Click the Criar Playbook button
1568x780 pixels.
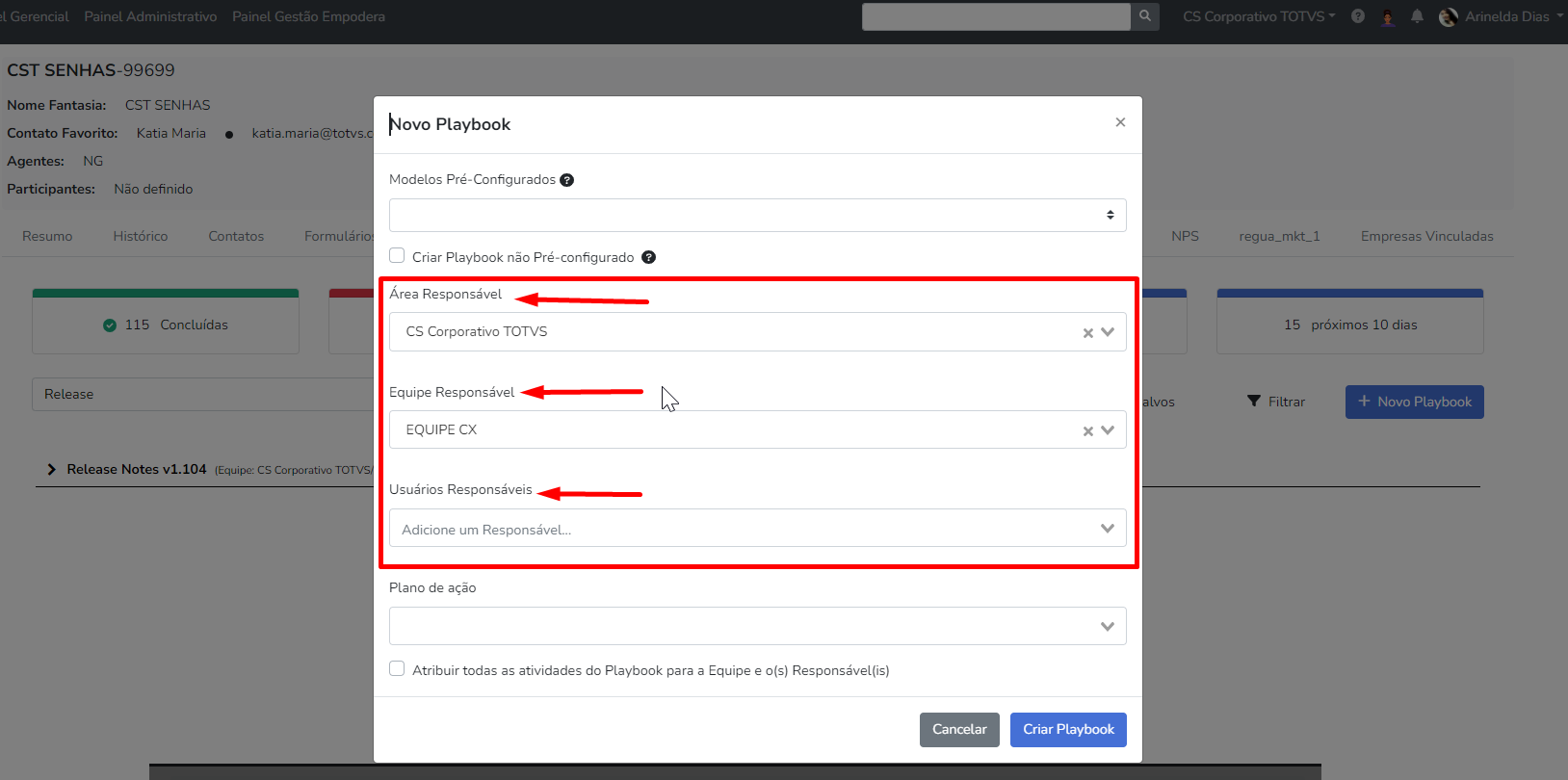point(1068,730)
